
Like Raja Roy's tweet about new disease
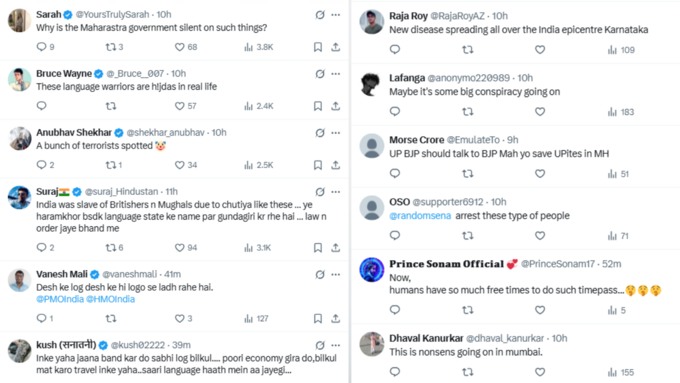coord(540,50)
